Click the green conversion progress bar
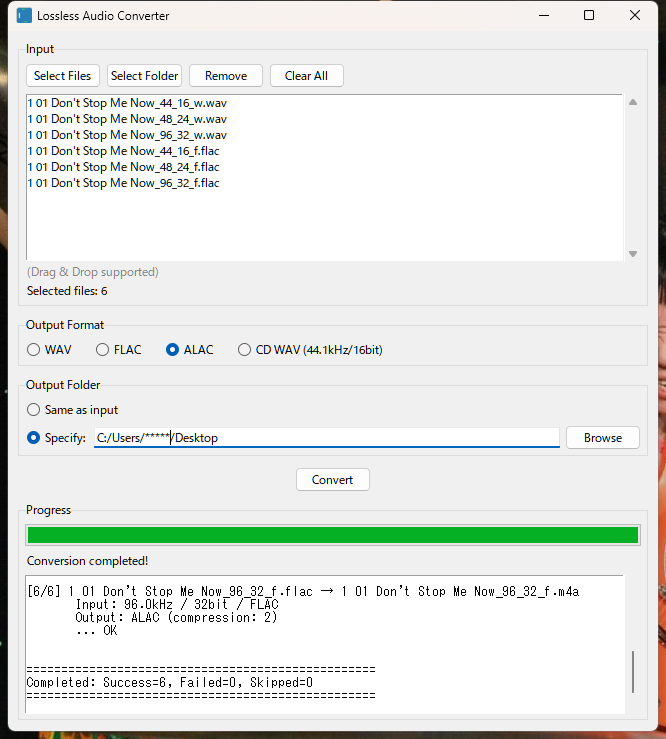Viewport: 666px width, 739px height. coord(333,535)
